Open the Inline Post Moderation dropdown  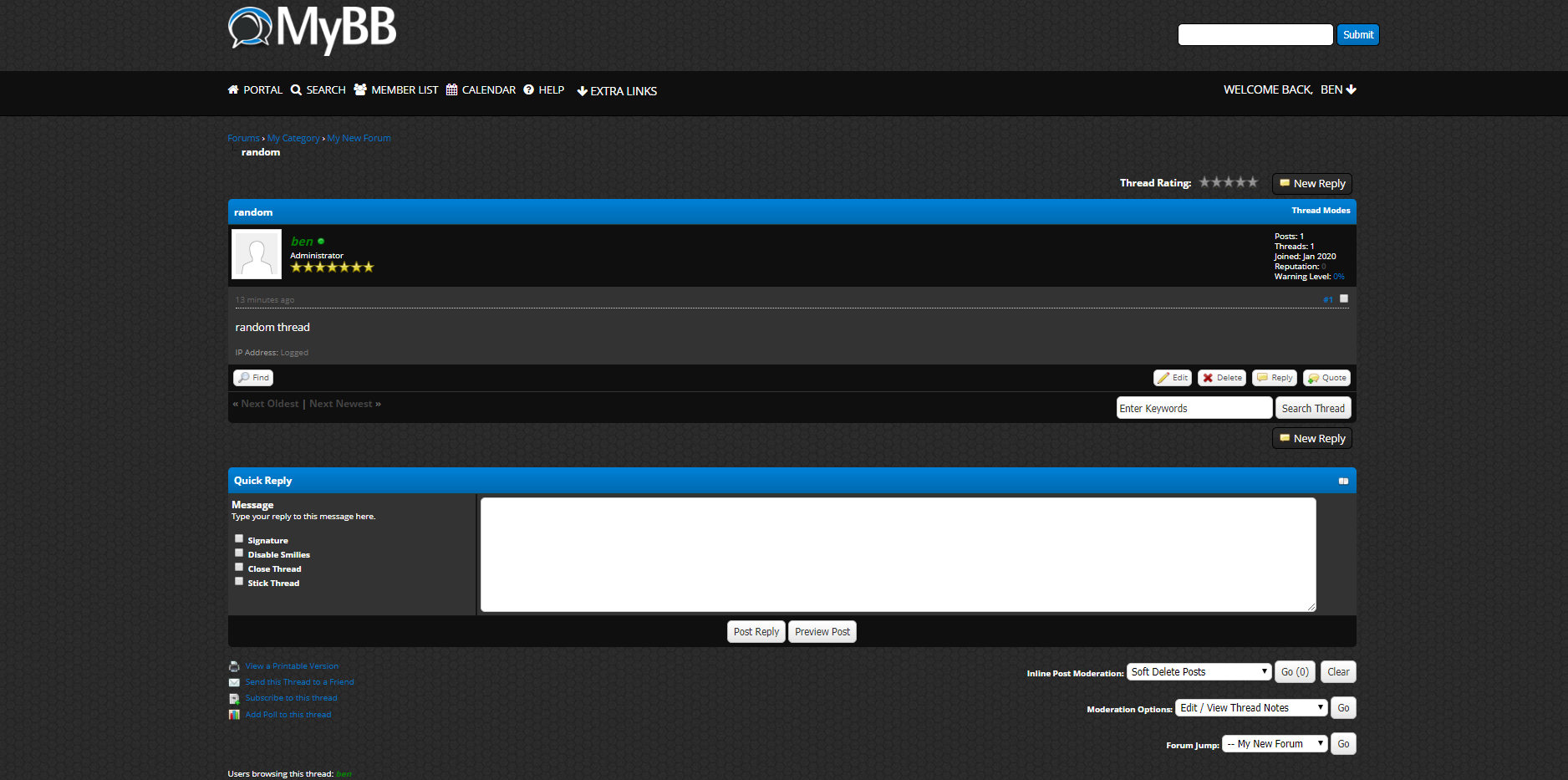(x=1199, y=672)
